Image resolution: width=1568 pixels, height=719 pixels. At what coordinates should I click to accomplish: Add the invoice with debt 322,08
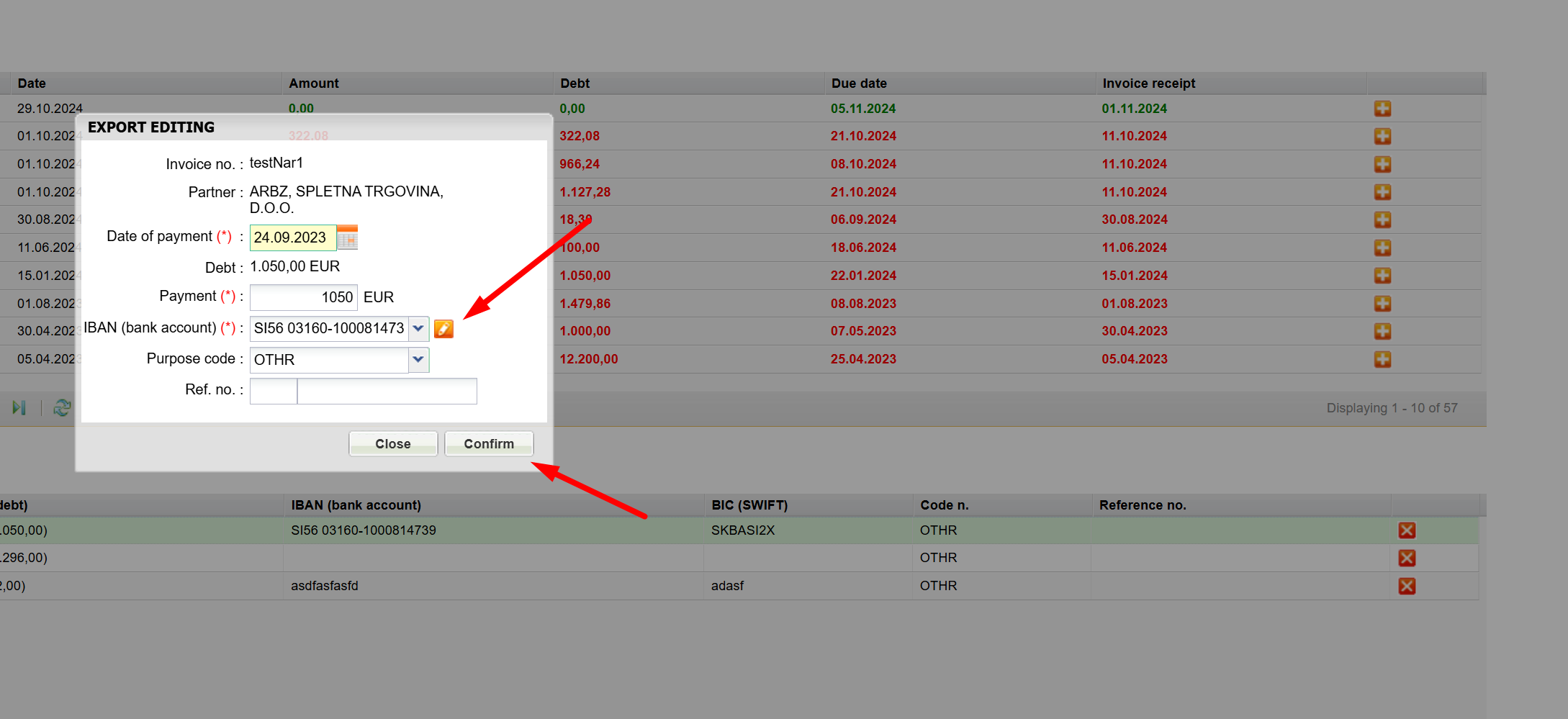pos(1382,136)
